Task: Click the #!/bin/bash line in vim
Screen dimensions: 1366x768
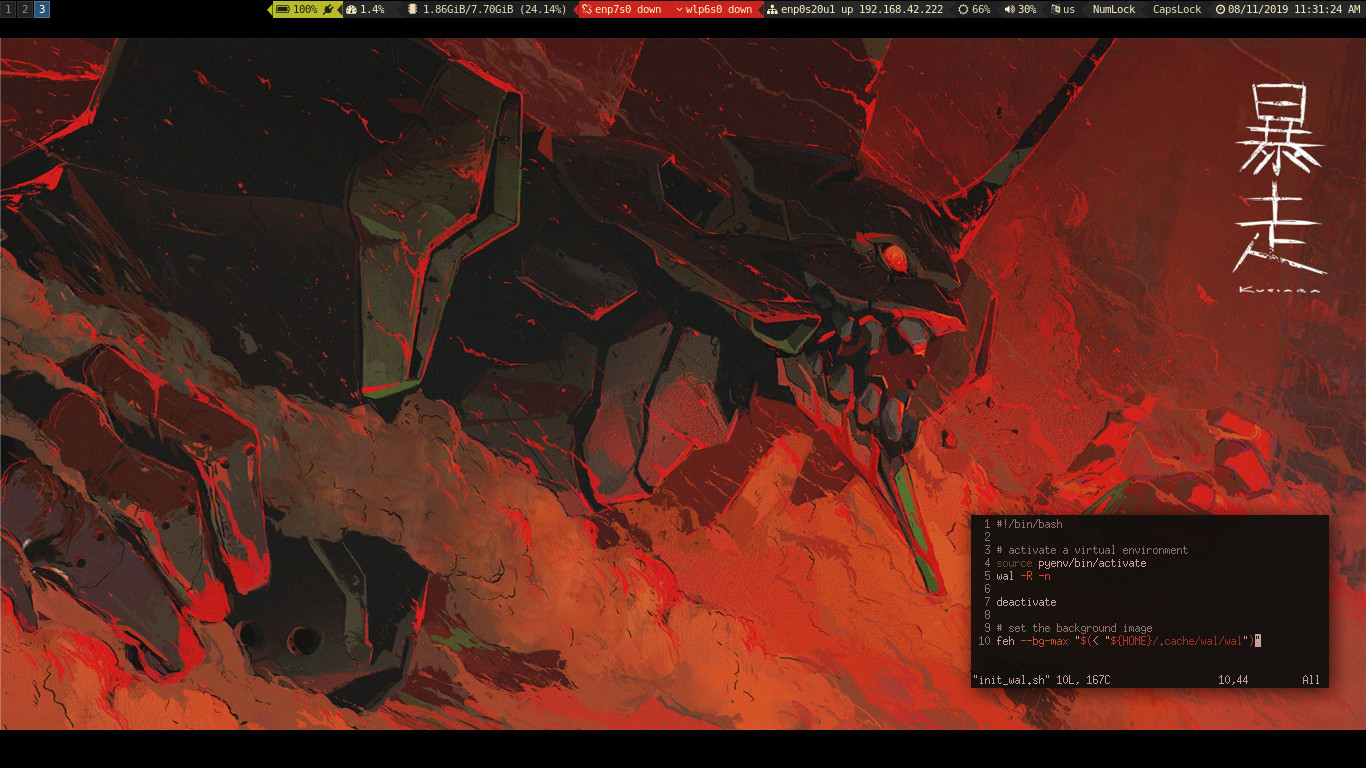Action: [1029, 524]
